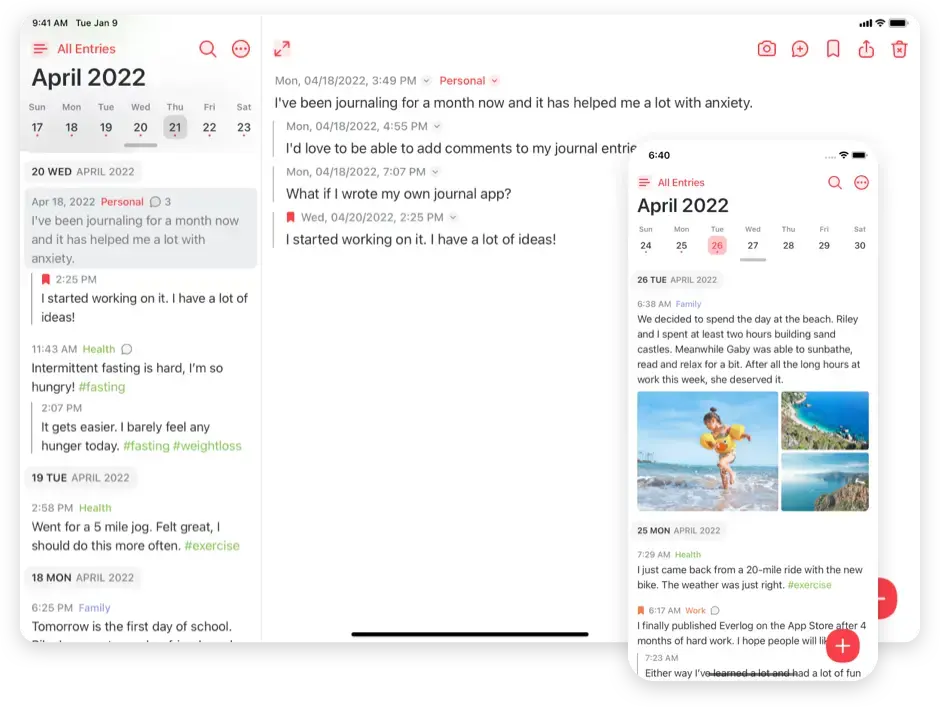Tap the '25 MON APRIL 2022' header on the phone
This screenshot has width=940, height=708.
pos(679,531)
